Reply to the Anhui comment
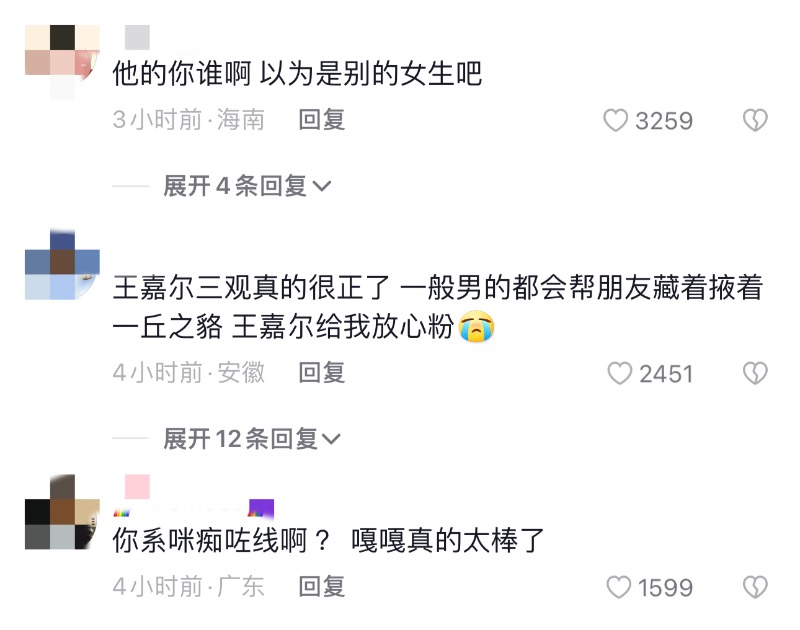Image resolution: width=800 pixels, height=630 pixels. 322,372
